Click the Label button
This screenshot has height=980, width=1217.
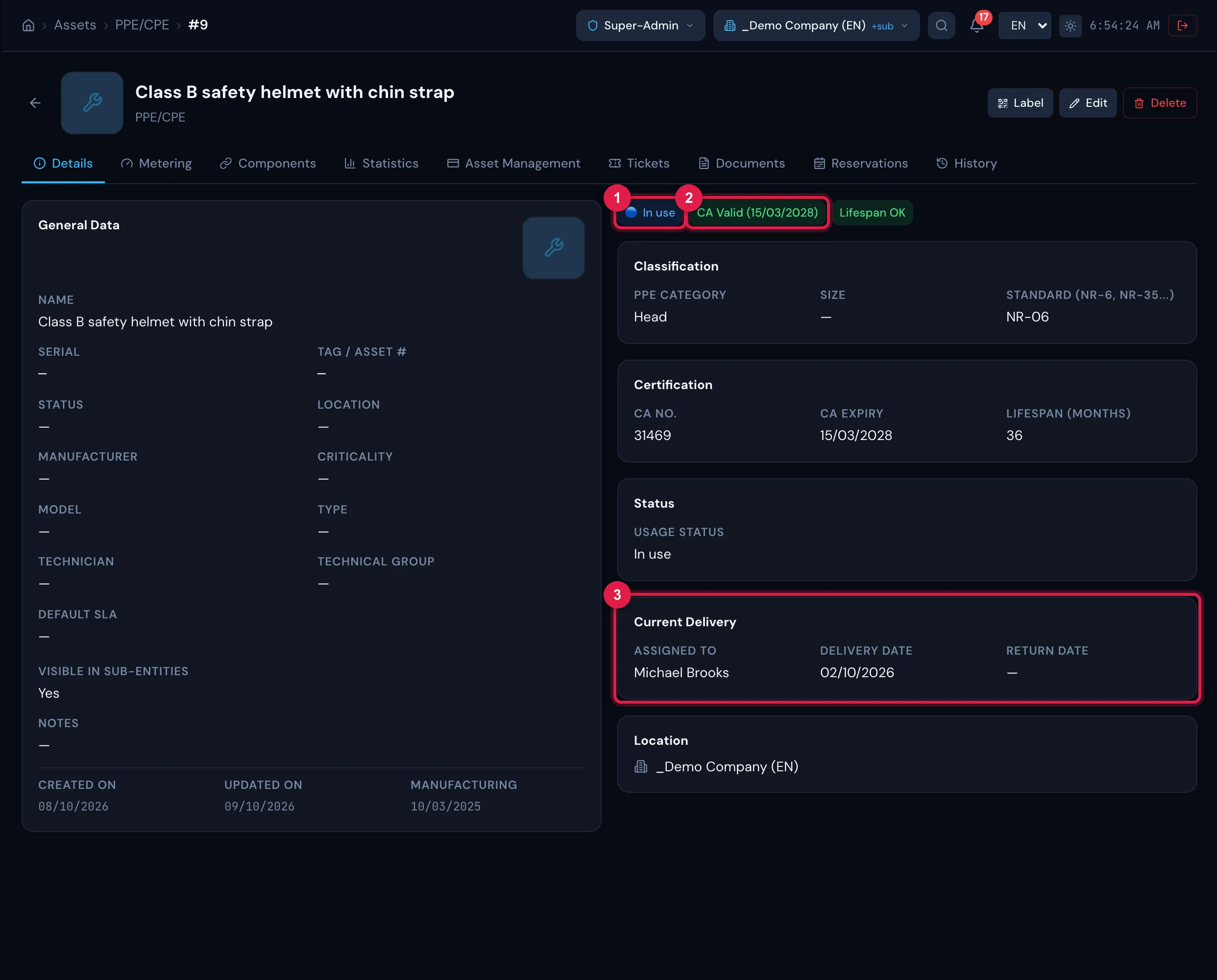(x=1020, y=103)
